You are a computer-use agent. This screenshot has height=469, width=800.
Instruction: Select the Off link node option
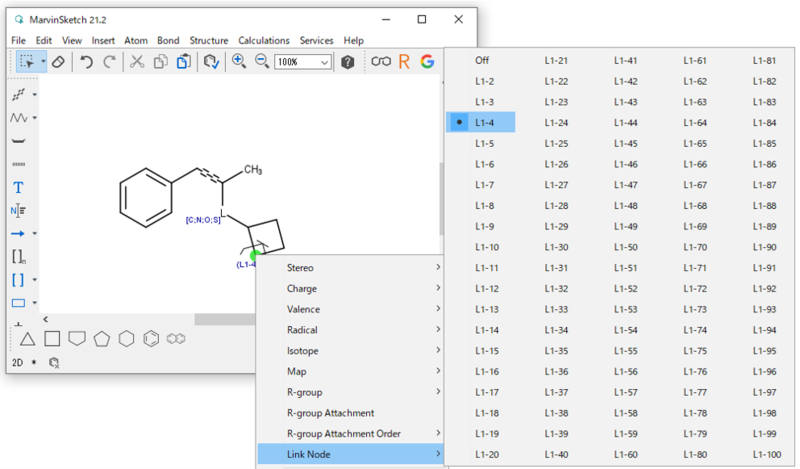pyautogui.click(x=482, y=60)
